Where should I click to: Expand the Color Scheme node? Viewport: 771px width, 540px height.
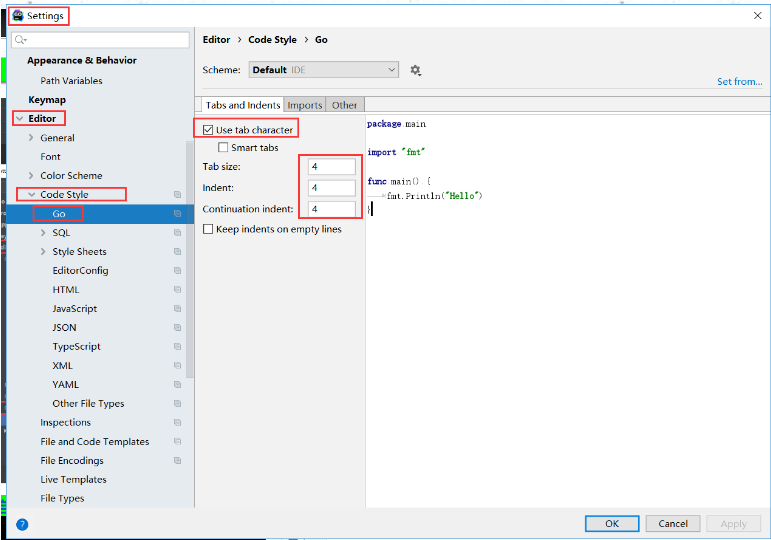coord(31,176)
